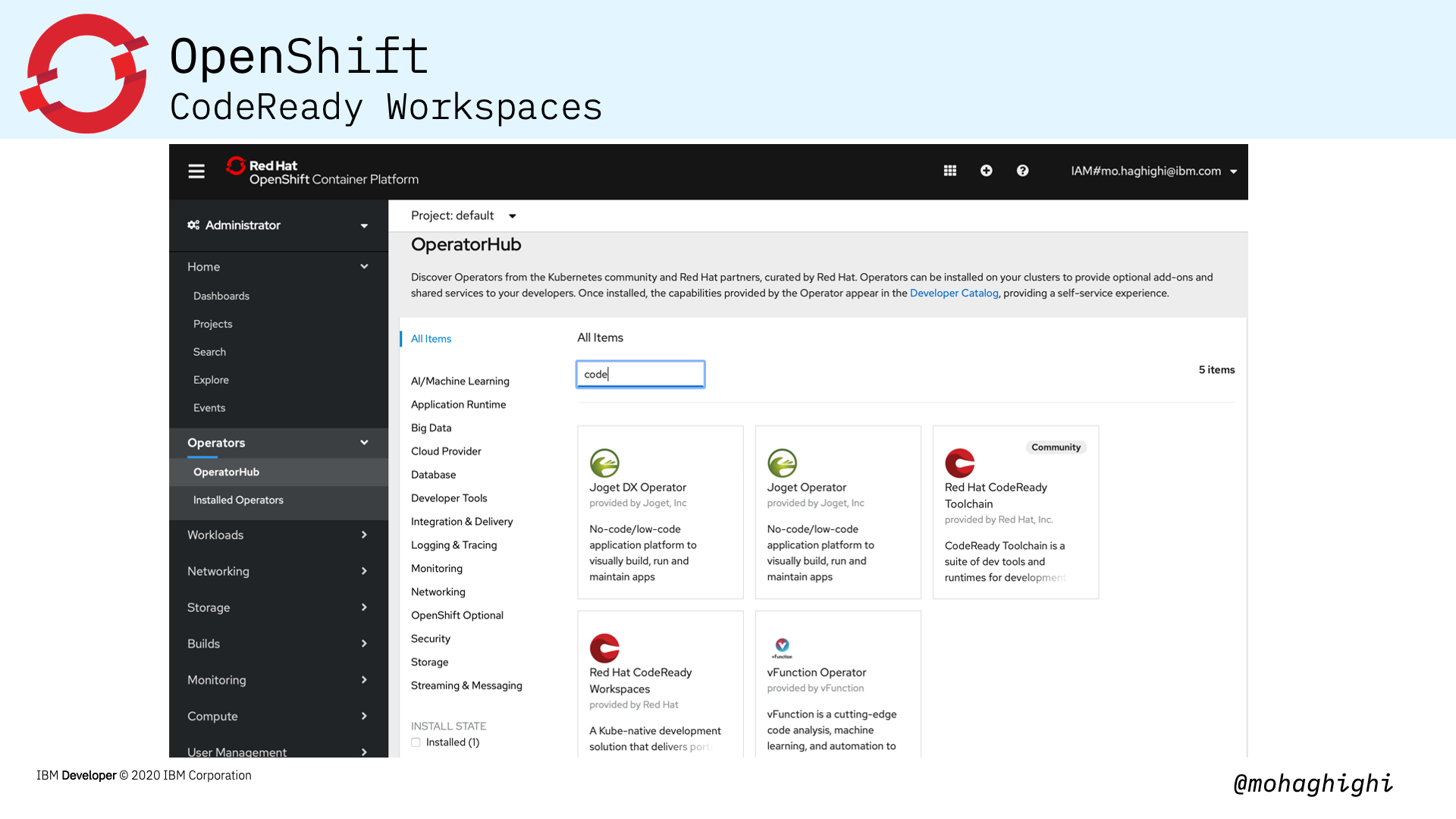Open the Joget Operator card title

807,488
